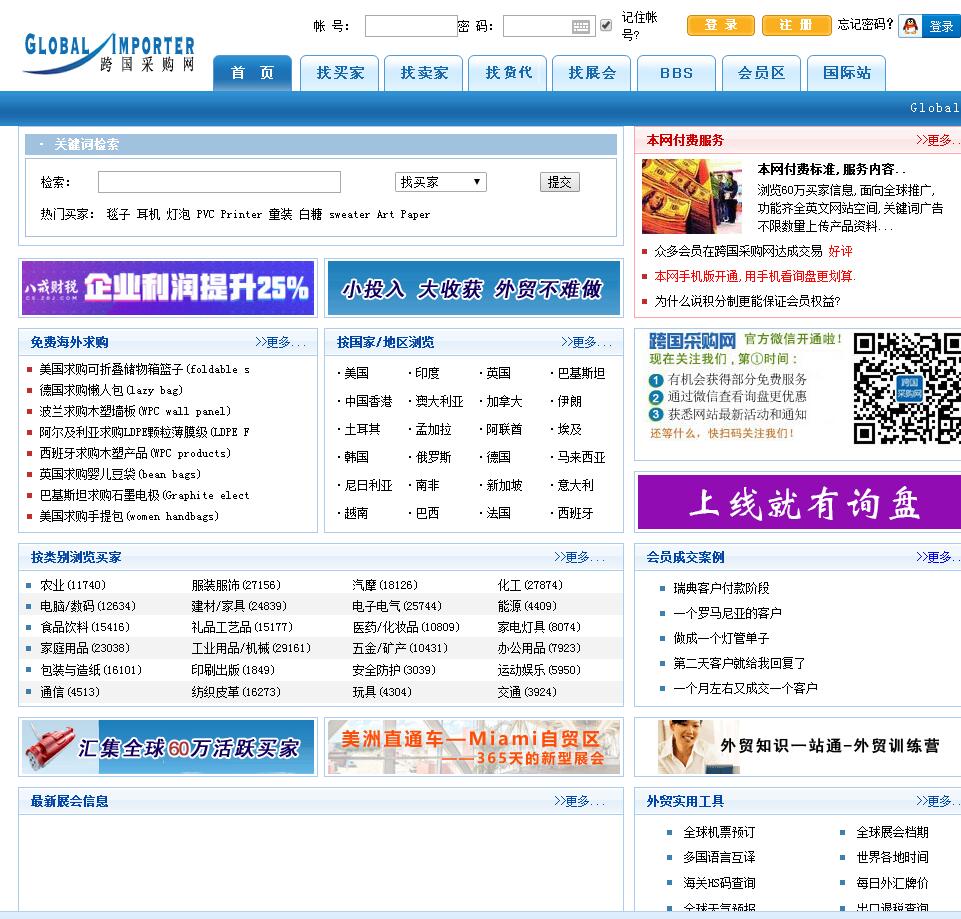Image resolution: width=961 pixels, height=919 pixels.
Task: Click hot buyer keyword 毯子
Action: point(118,215)
